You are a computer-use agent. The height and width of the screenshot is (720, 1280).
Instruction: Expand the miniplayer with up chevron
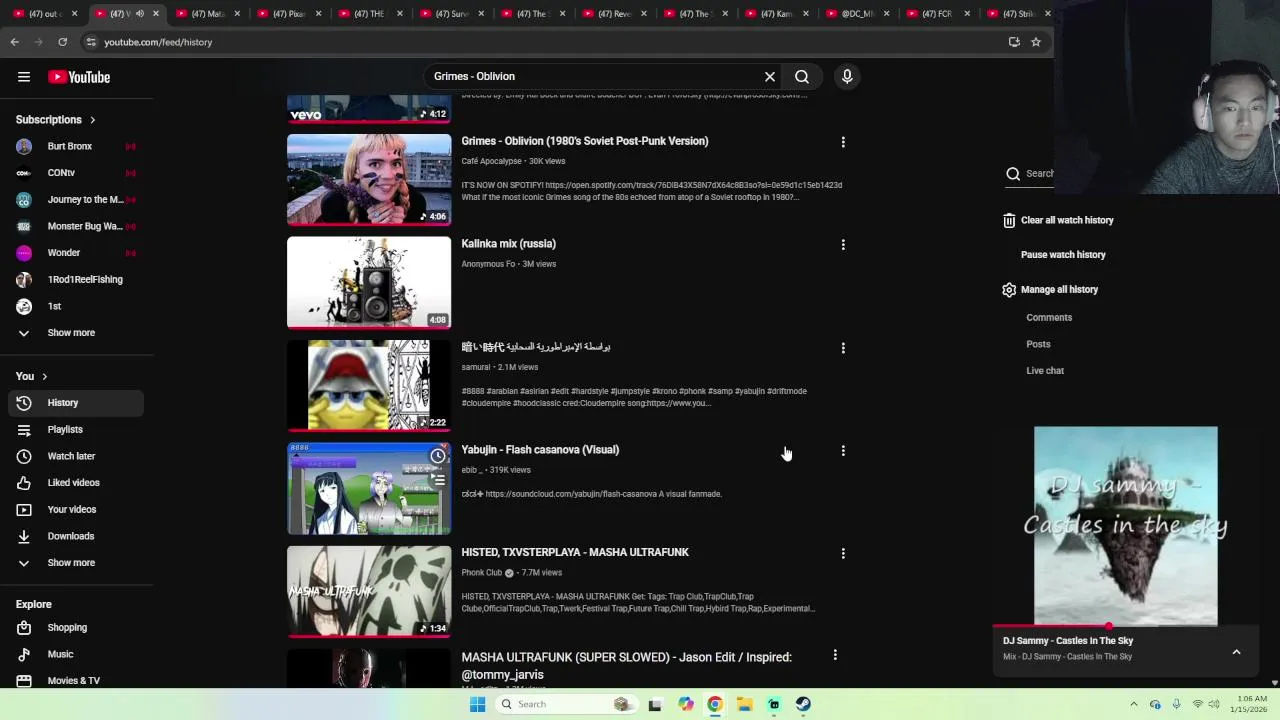click(1236, 652)
